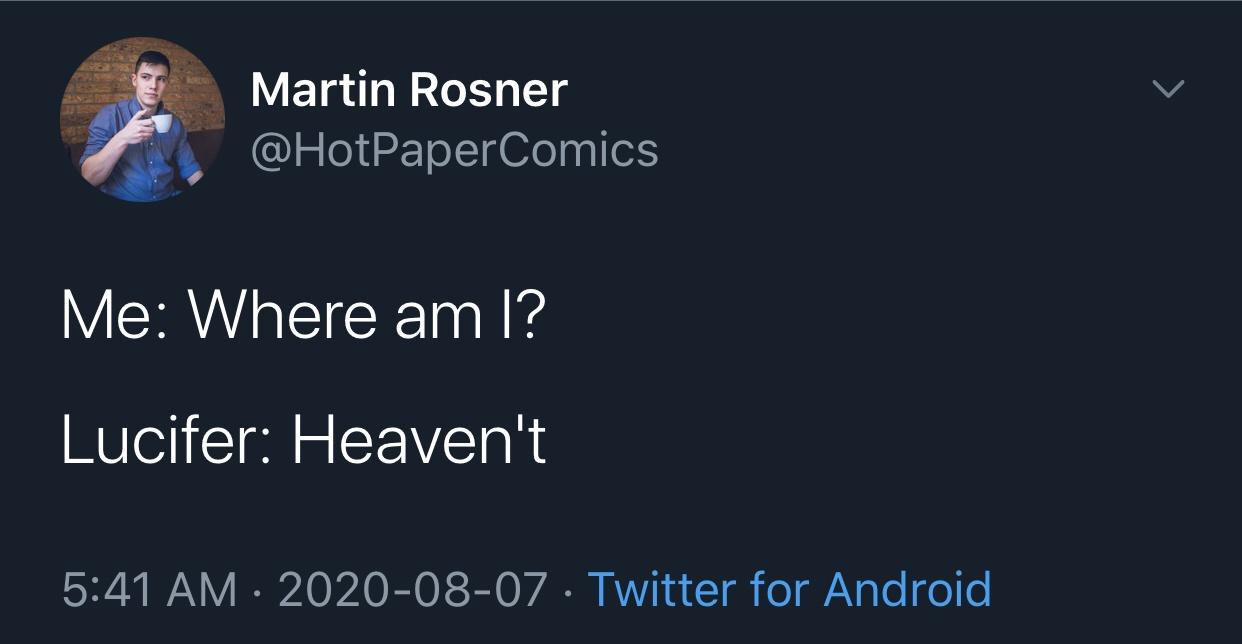Click Martin Rosner's profile photo
Image resolution: width=1242 pixels, height=644 pixels.
point(141,119)
